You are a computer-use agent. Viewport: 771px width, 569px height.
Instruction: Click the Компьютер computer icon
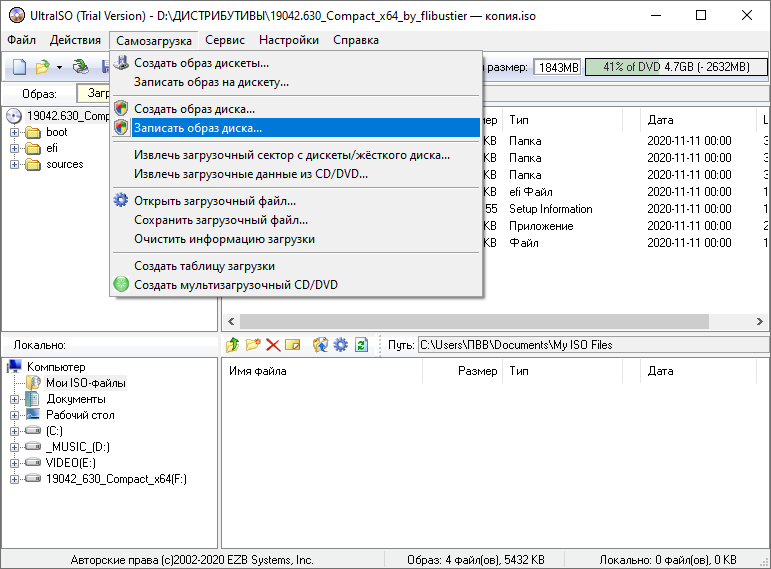pos(14,367)
